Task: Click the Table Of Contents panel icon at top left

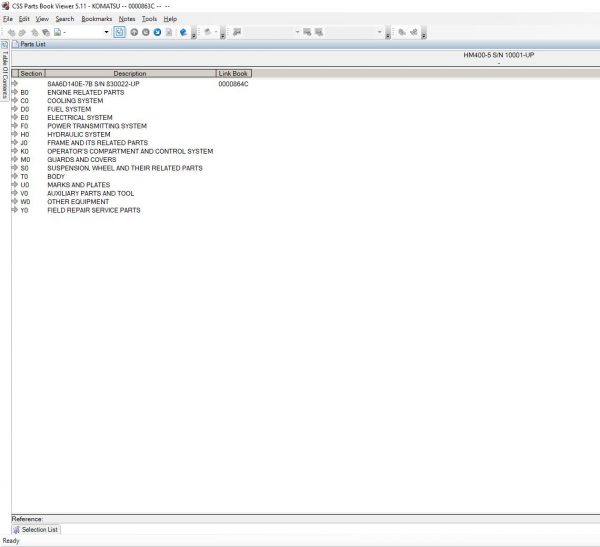Action: pos(5,44)
